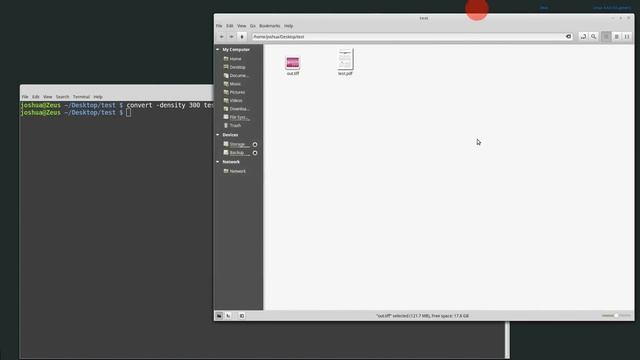Adjust the icon zoom slider in status bar
Screen dimensions: 640x360
tap(616, 316)
